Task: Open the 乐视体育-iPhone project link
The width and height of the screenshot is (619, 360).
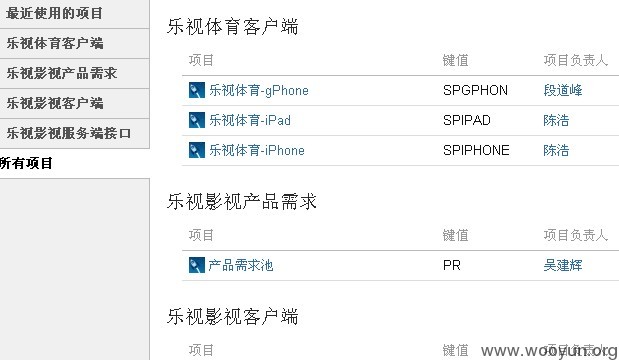Action: [x=257, y=150]
